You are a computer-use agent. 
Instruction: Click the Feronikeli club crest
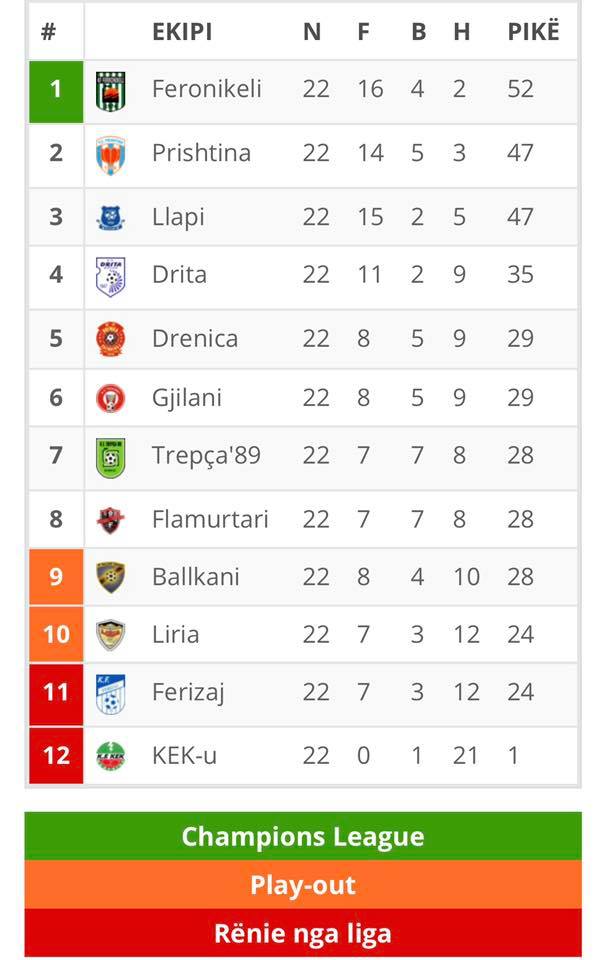[111, 91]
